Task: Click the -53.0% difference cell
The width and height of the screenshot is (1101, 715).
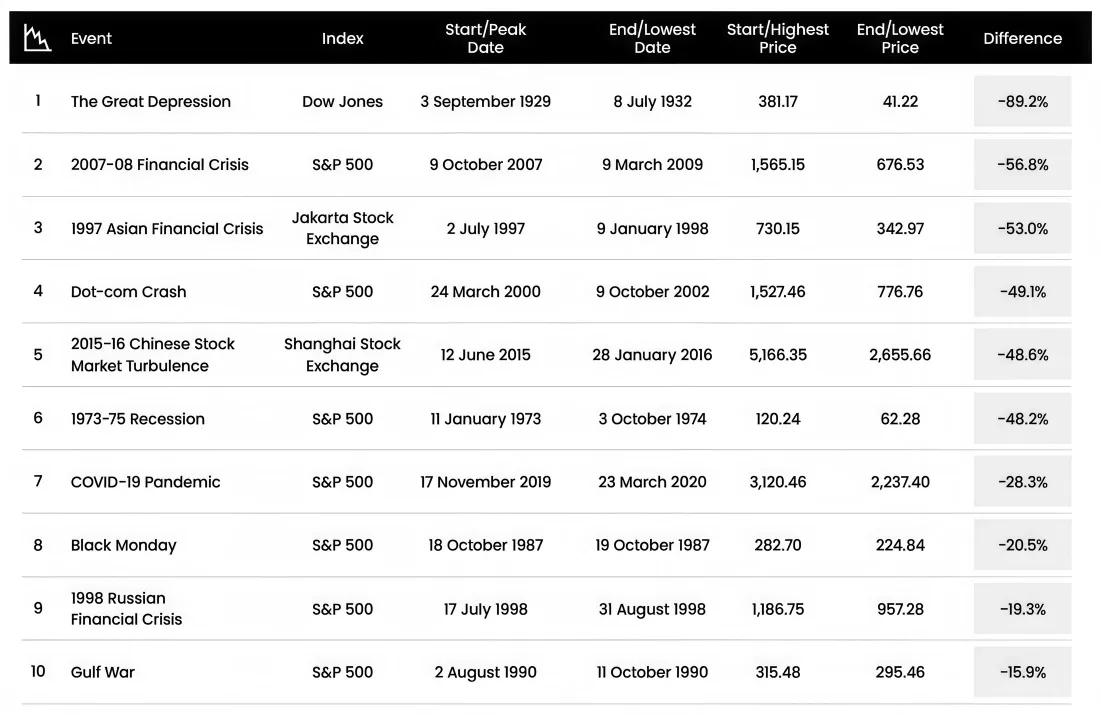Action: (1022, 229)
